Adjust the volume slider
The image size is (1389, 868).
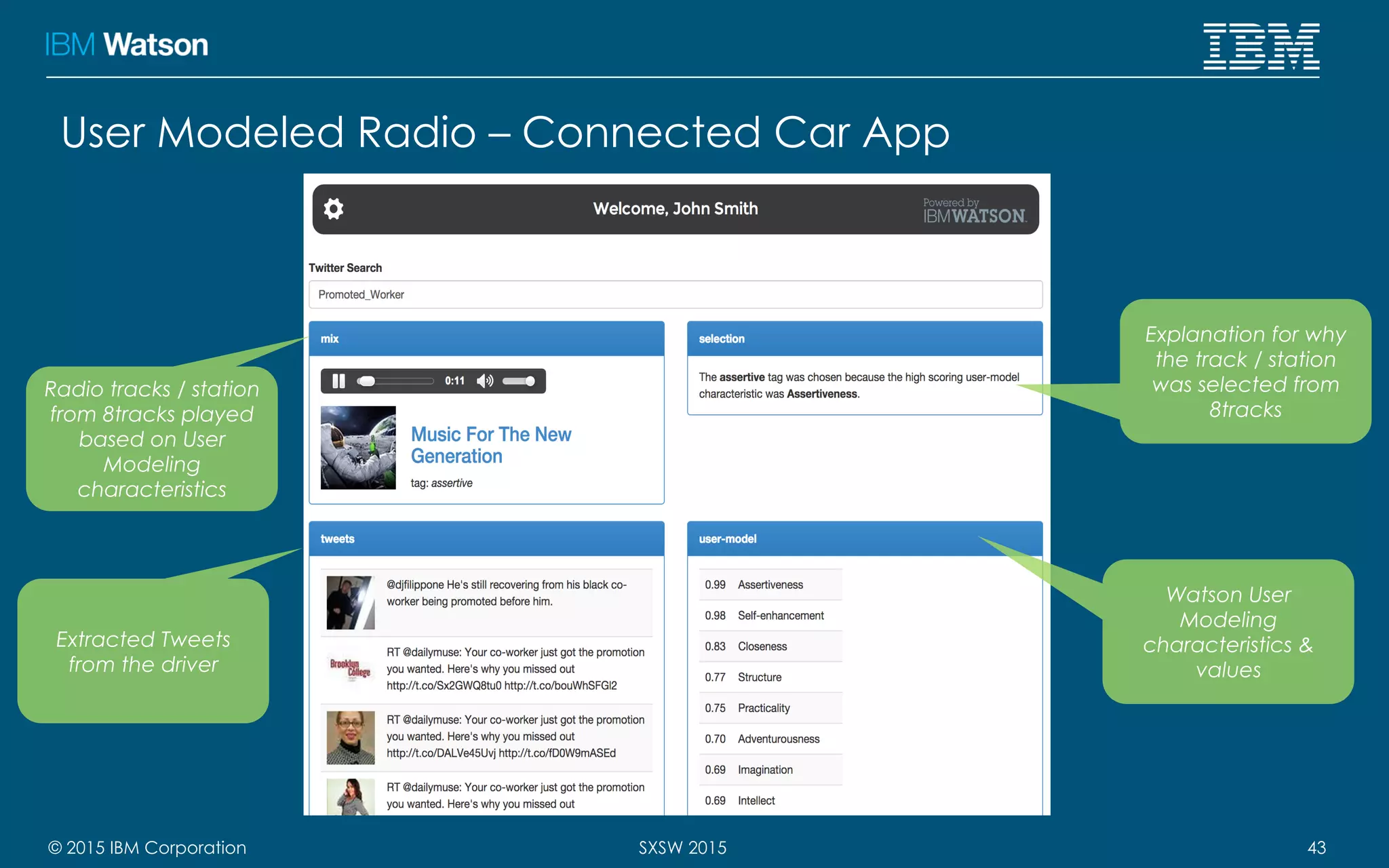(x=519, y=381)
